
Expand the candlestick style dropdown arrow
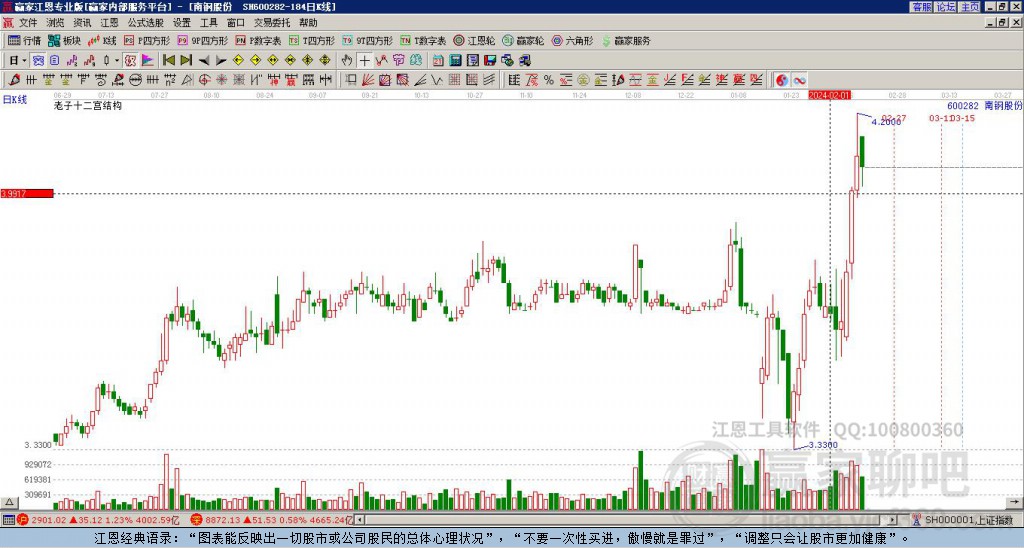(x=117, y=60)
